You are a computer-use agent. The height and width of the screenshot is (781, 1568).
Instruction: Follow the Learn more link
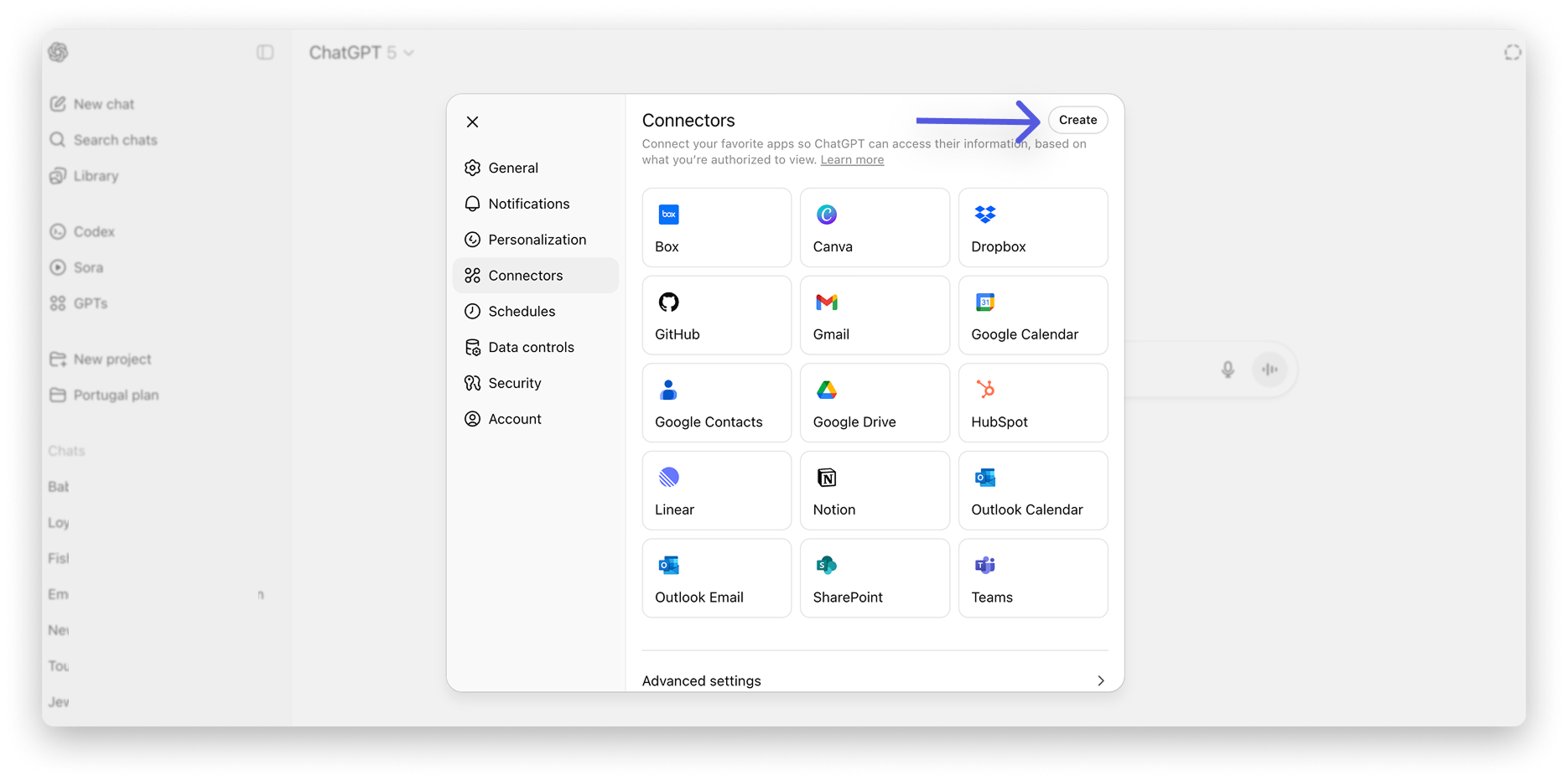(x=852, y=160)
